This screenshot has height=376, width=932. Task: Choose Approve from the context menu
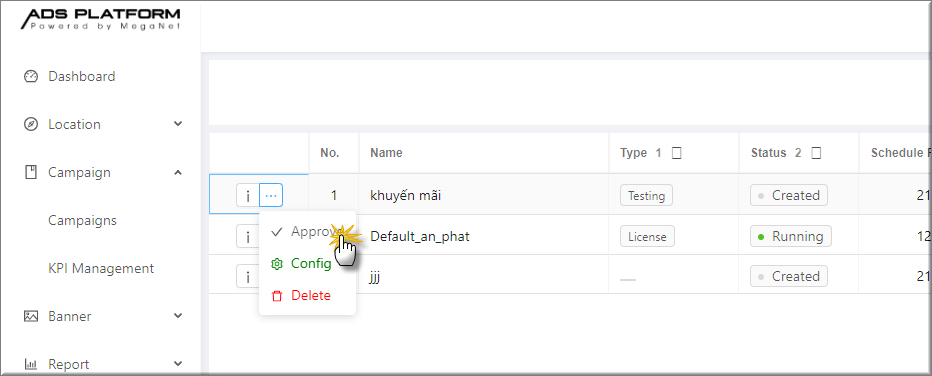307,232
